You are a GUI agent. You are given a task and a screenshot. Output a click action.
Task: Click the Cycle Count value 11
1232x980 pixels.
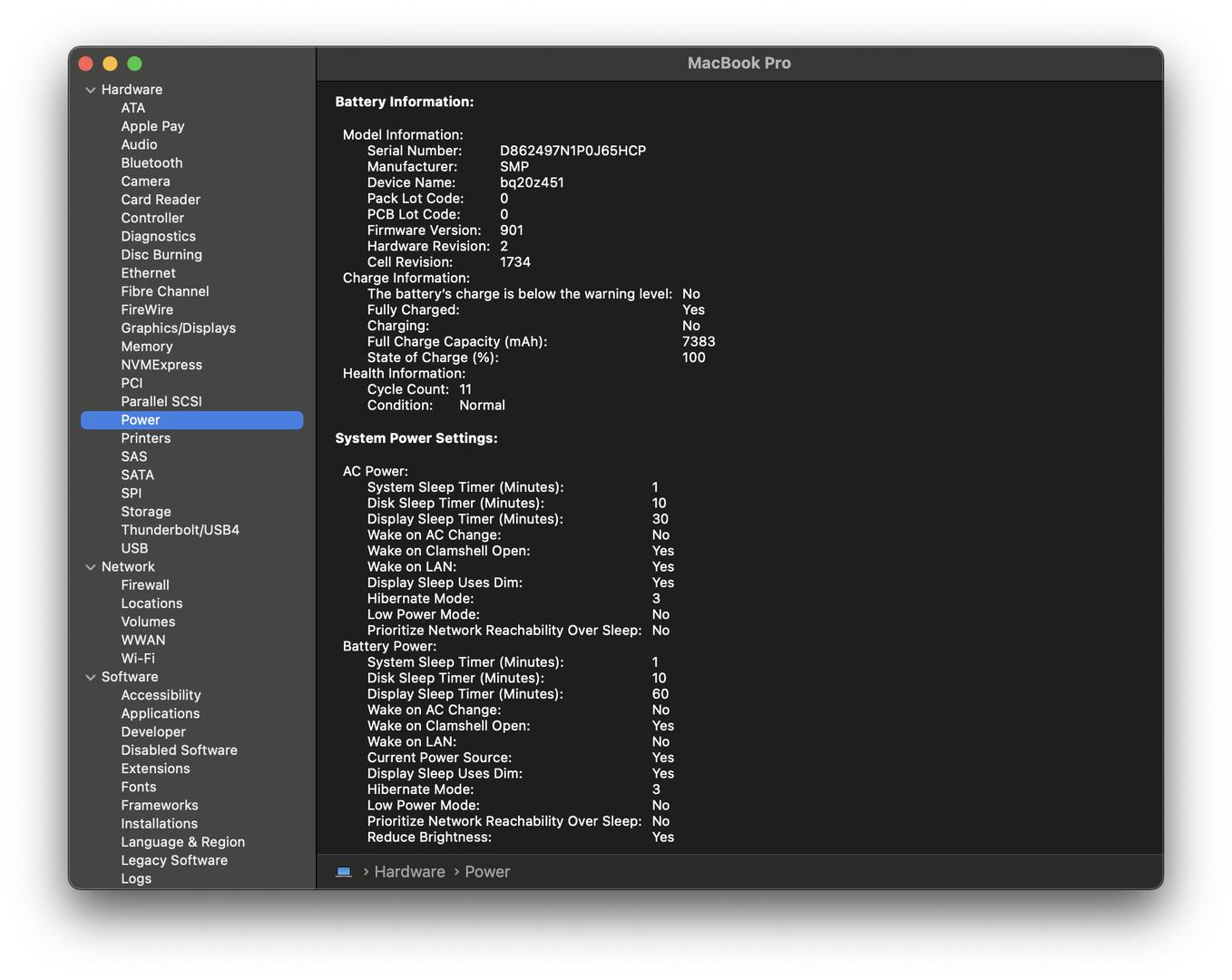(465, 389)
